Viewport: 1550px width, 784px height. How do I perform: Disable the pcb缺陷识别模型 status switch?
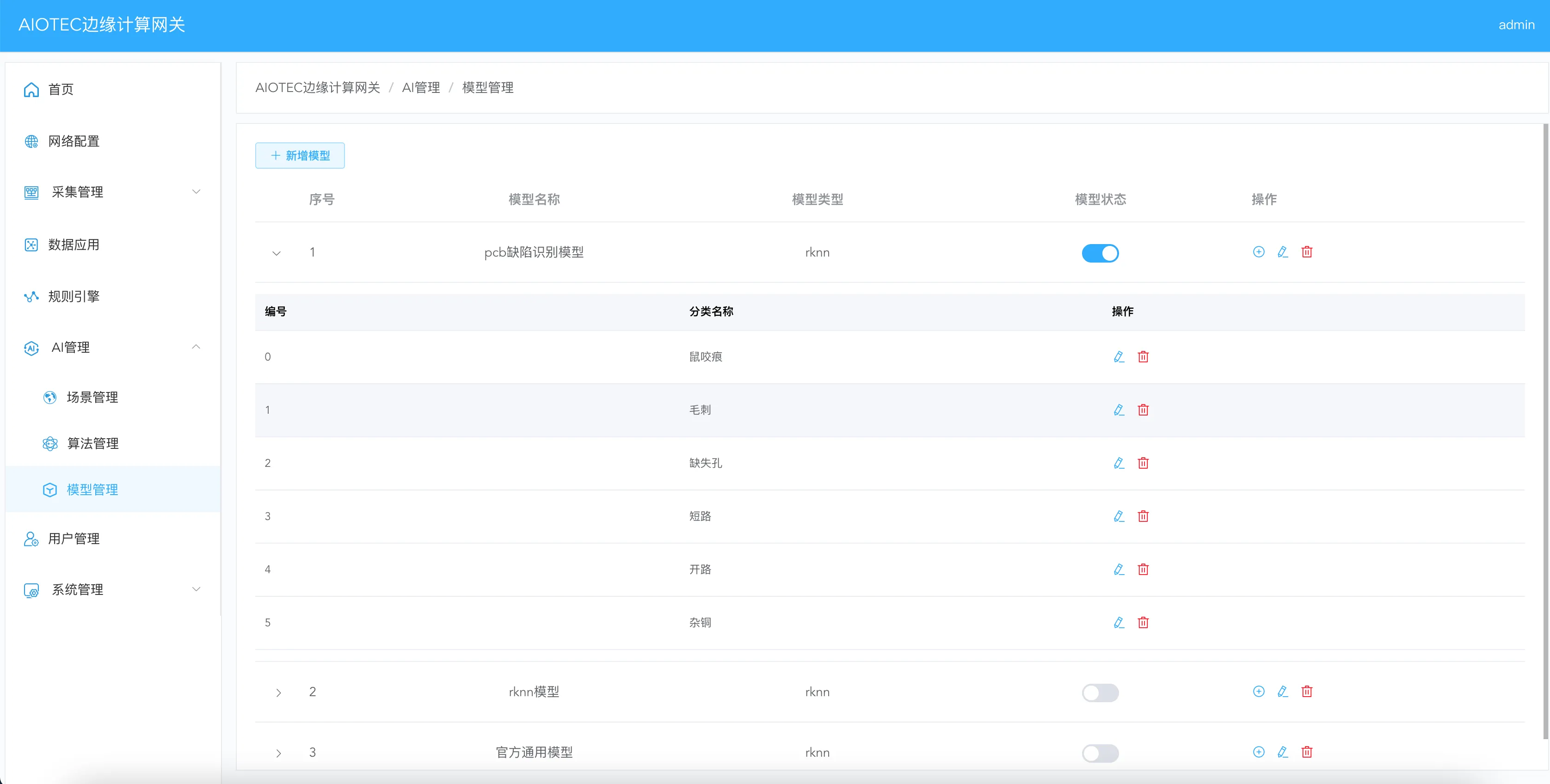coord(1100,253)
